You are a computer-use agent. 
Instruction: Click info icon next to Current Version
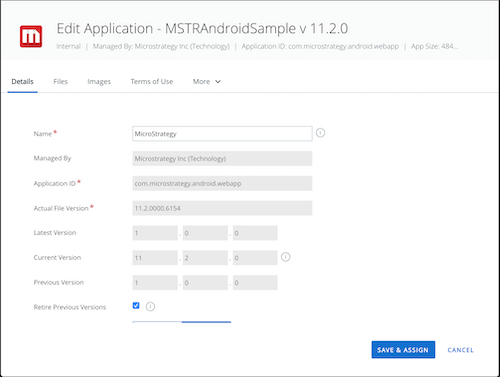(x=286, y=257)
